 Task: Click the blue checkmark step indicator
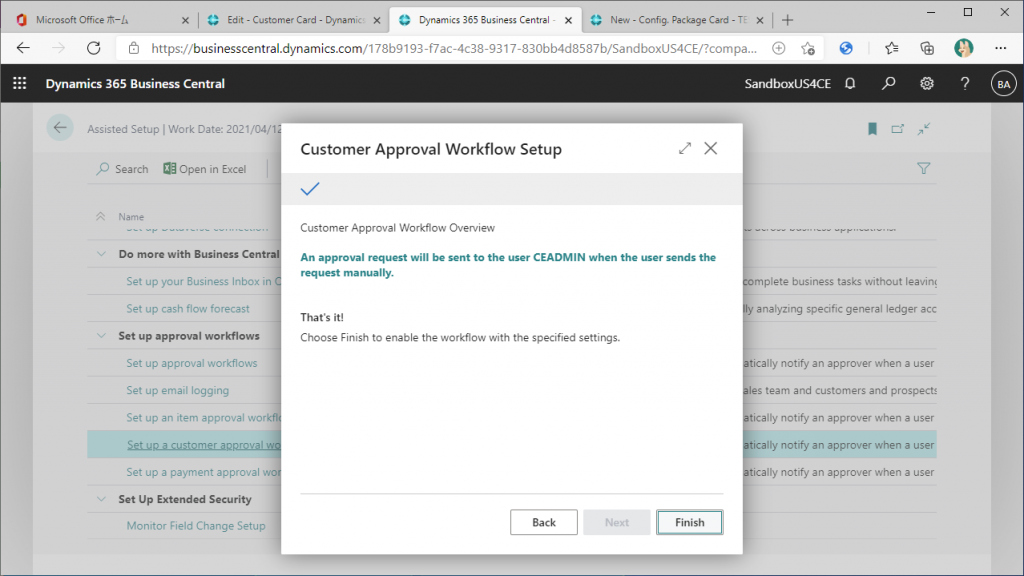(310, 189)
